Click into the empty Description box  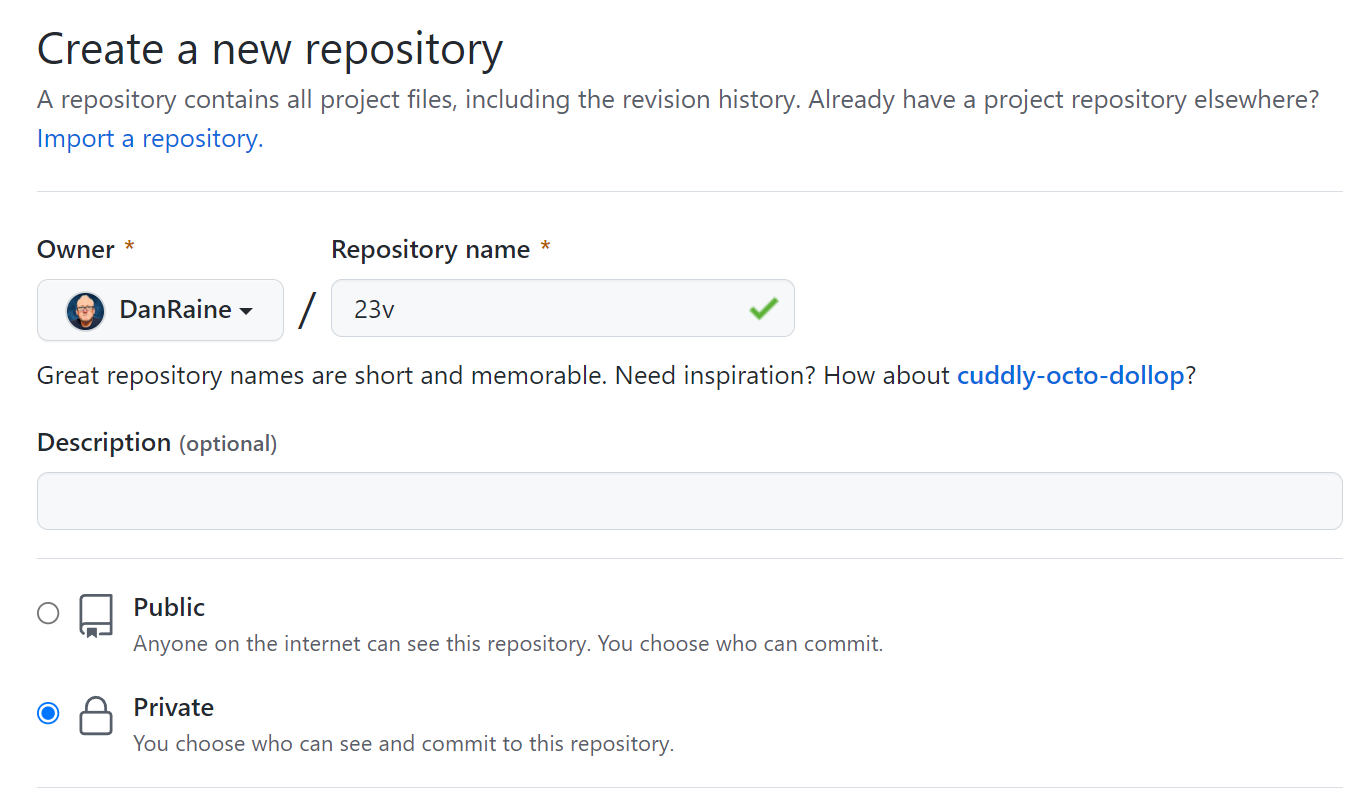click(x=689, y=501)
